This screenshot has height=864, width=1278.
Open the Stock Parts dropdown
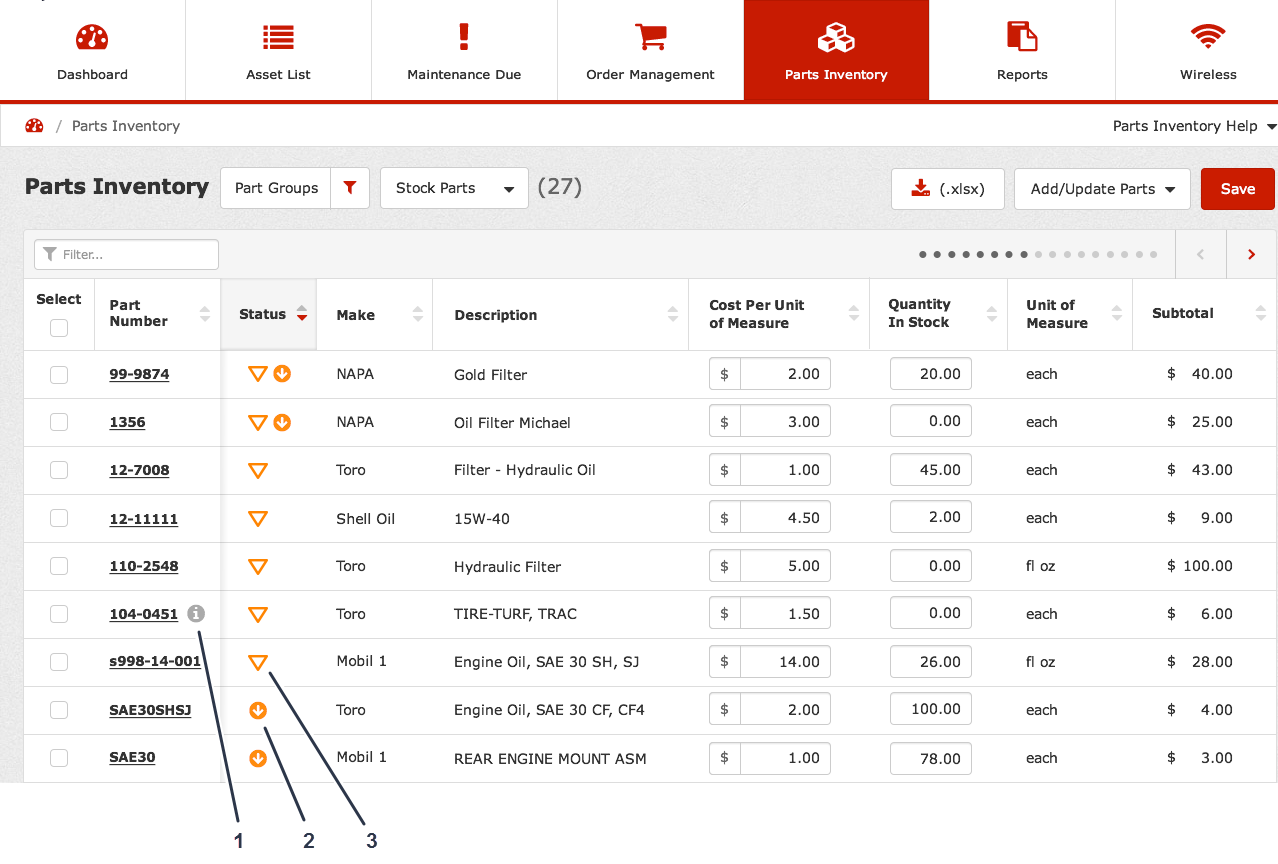coord(454,188)
